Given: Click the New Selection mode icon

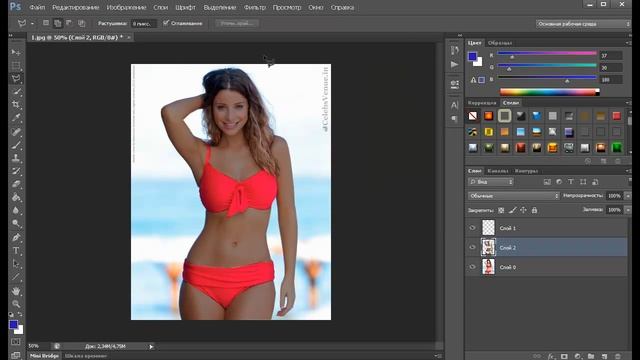Looking at the screenshot, I should [46, 23].
